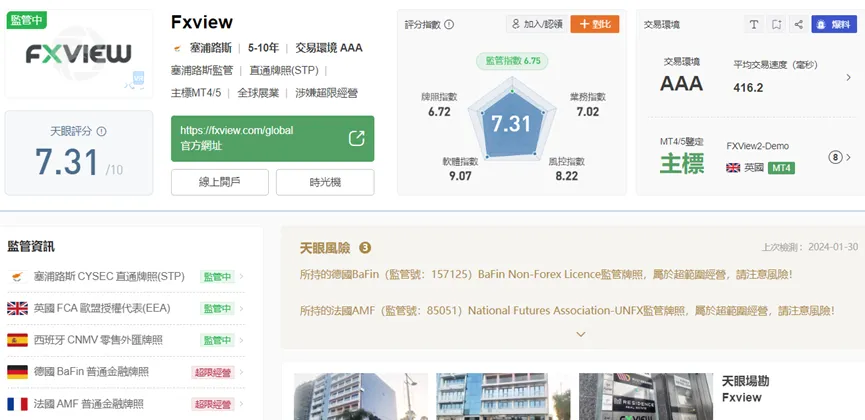Viewport: 865px width, 420px height.
Task: Open the second office building photo
Action: (x=503, y=396)
